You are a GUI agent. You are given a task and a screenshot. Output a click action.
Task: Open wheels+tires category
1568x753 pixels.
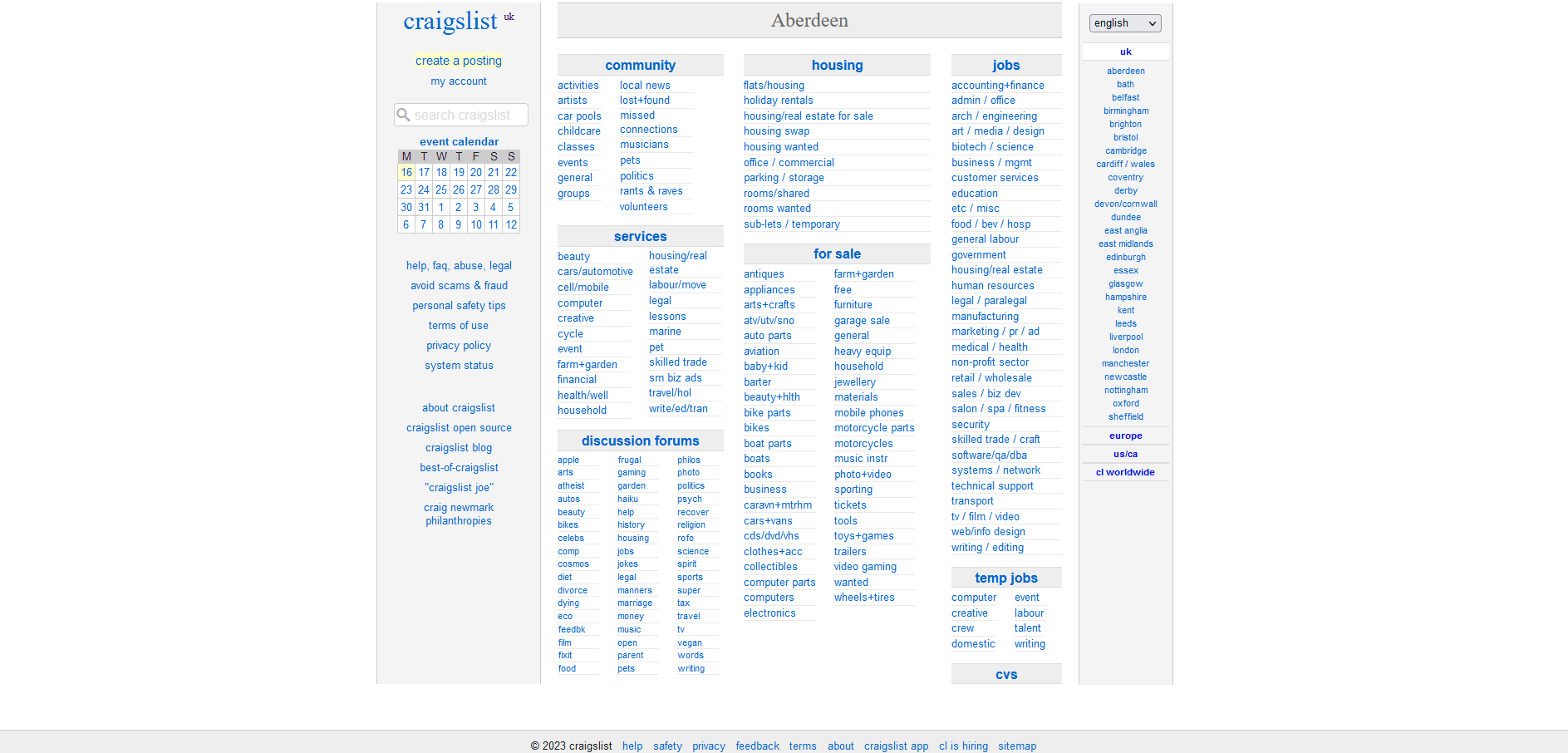tap(864, 598)
